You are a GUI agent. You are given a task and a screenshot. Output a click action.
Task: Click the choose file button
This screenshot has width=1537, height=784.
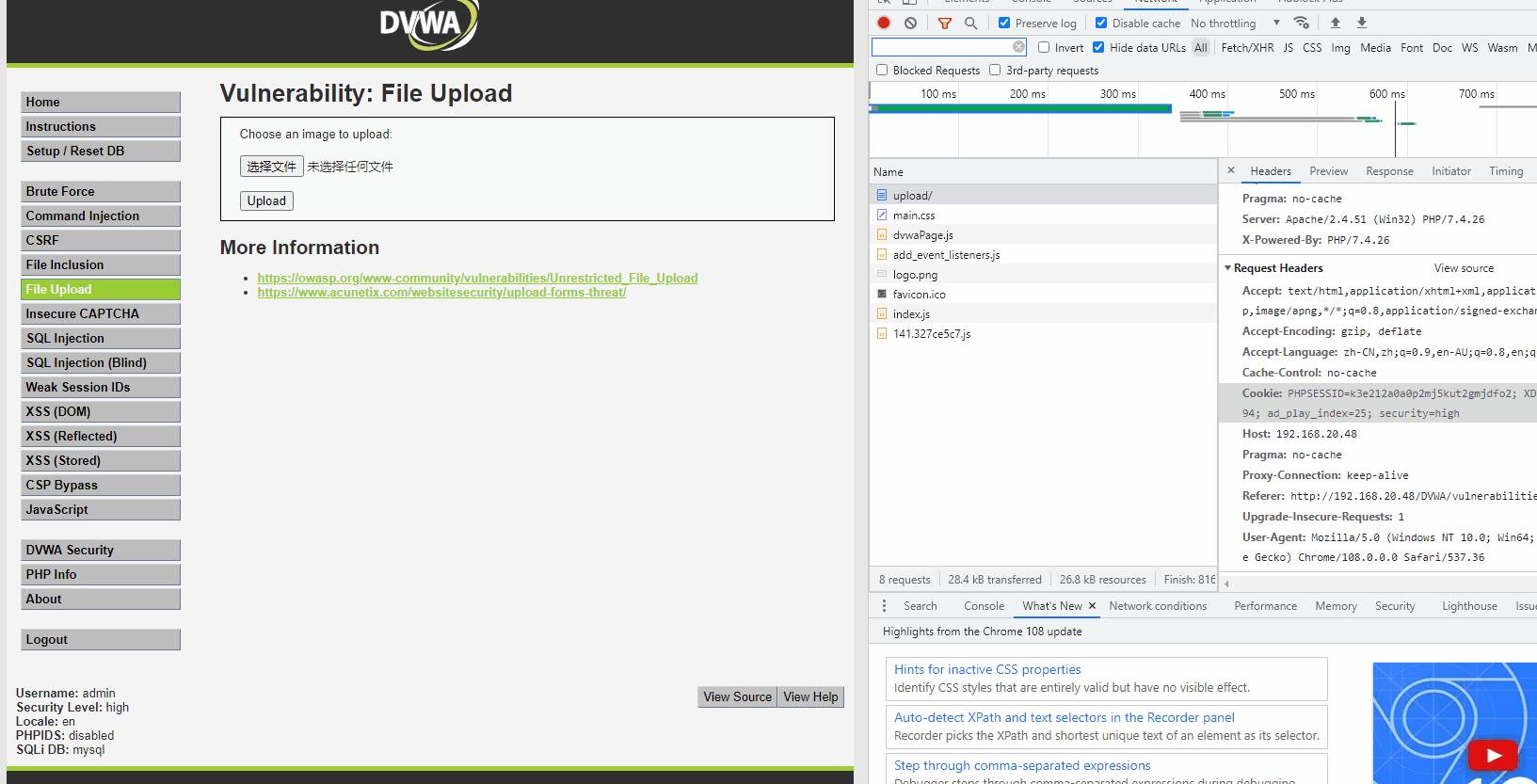click(271, 167)
